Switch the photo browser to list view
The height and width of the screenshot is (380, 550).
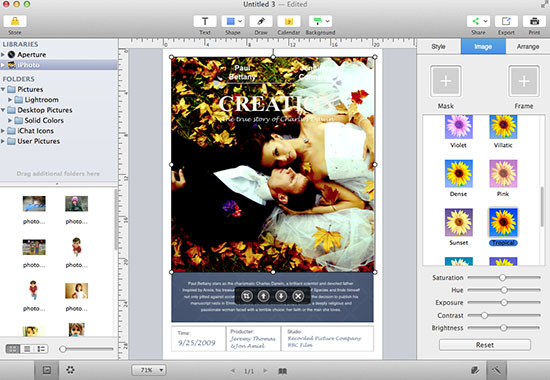[27, 349]
